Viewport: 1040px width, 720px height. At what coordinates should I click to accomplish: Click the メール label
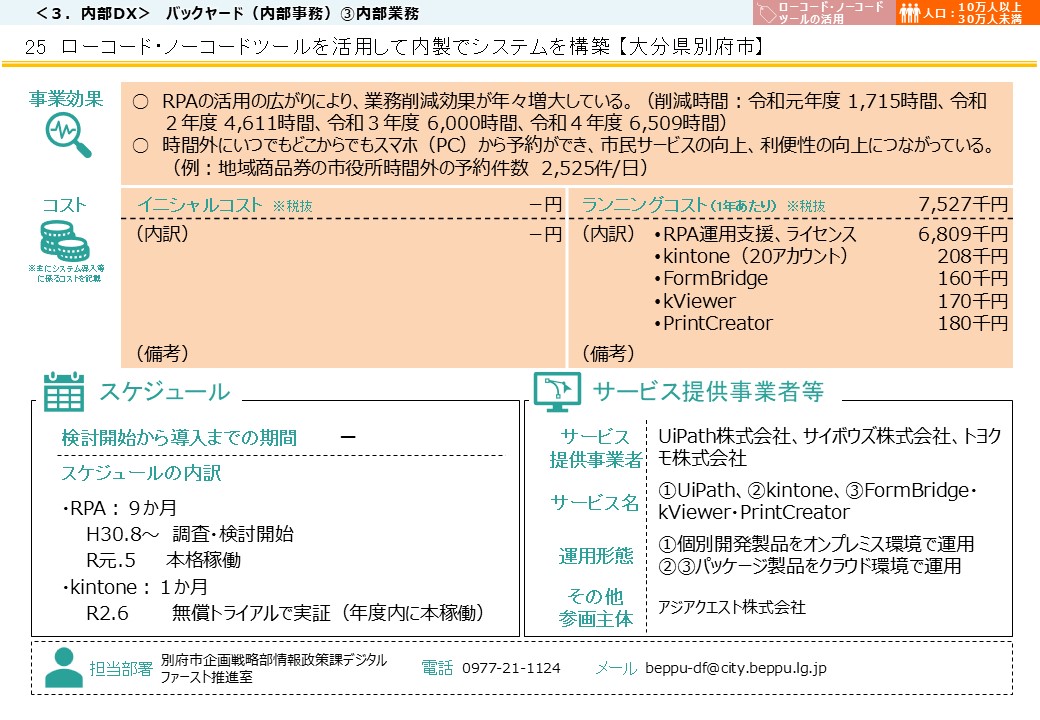pos(616,668)
